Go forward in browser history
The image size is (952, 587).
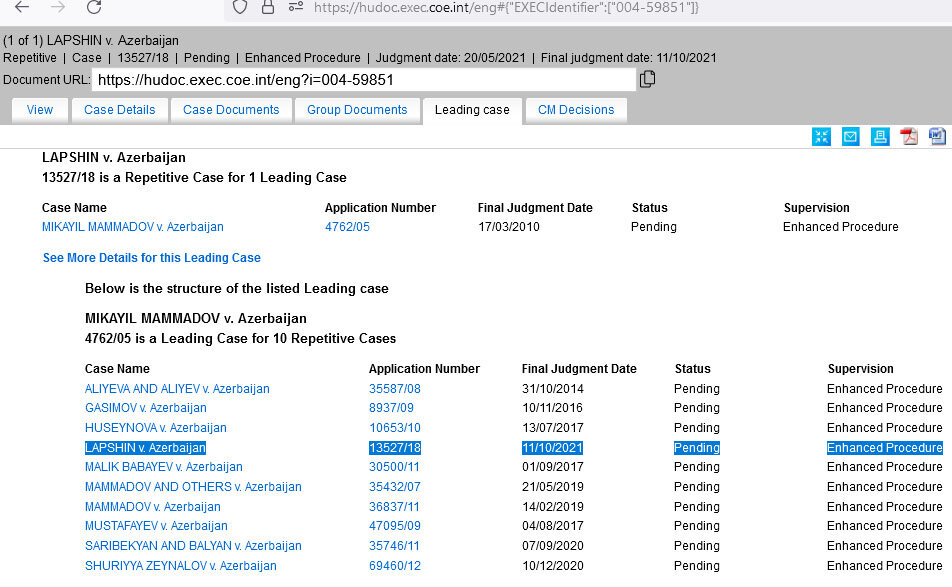58,7
